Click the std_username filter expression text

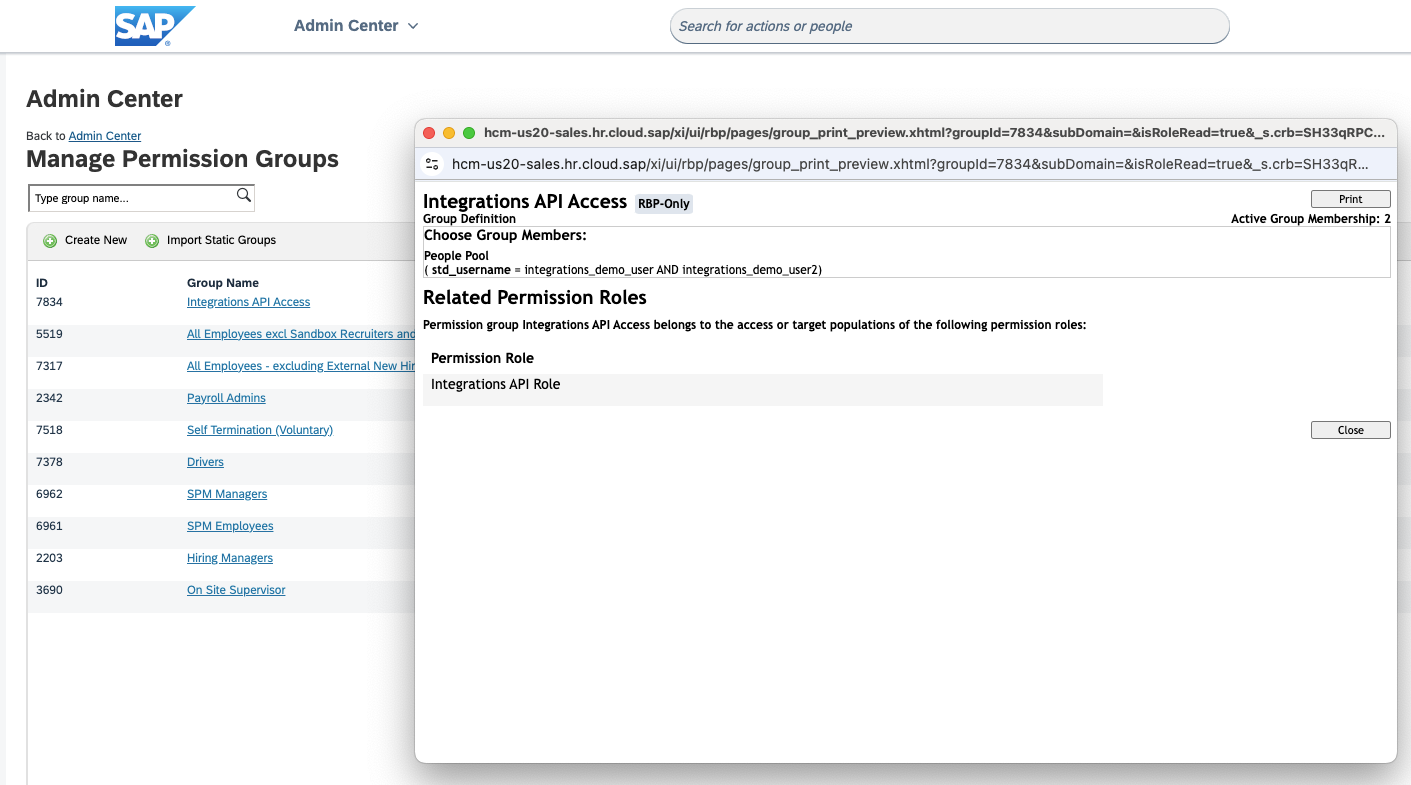[623, 270]
